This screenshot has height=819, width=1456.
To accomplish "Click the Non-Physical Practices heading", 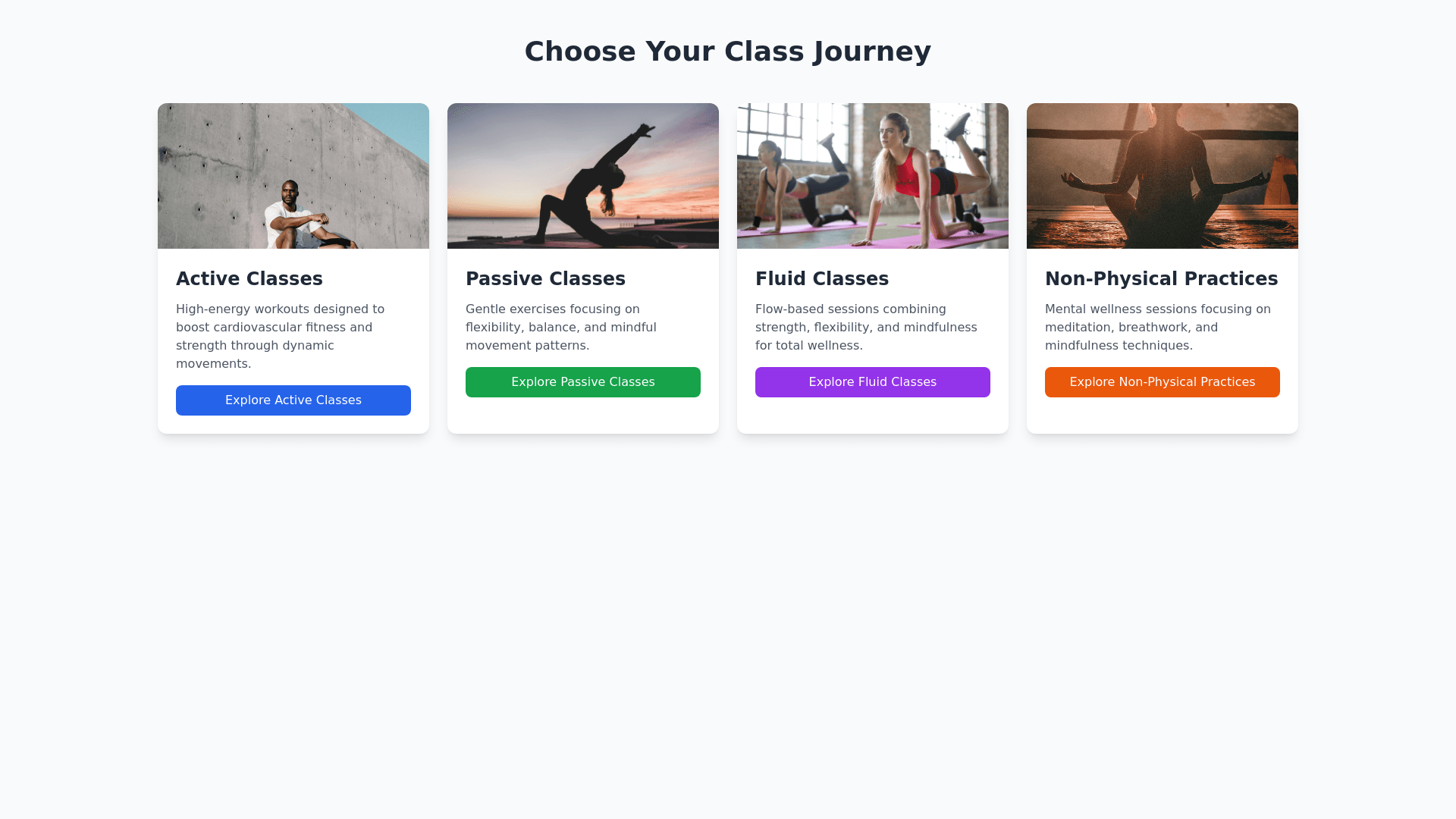I will coord(1161,279).
